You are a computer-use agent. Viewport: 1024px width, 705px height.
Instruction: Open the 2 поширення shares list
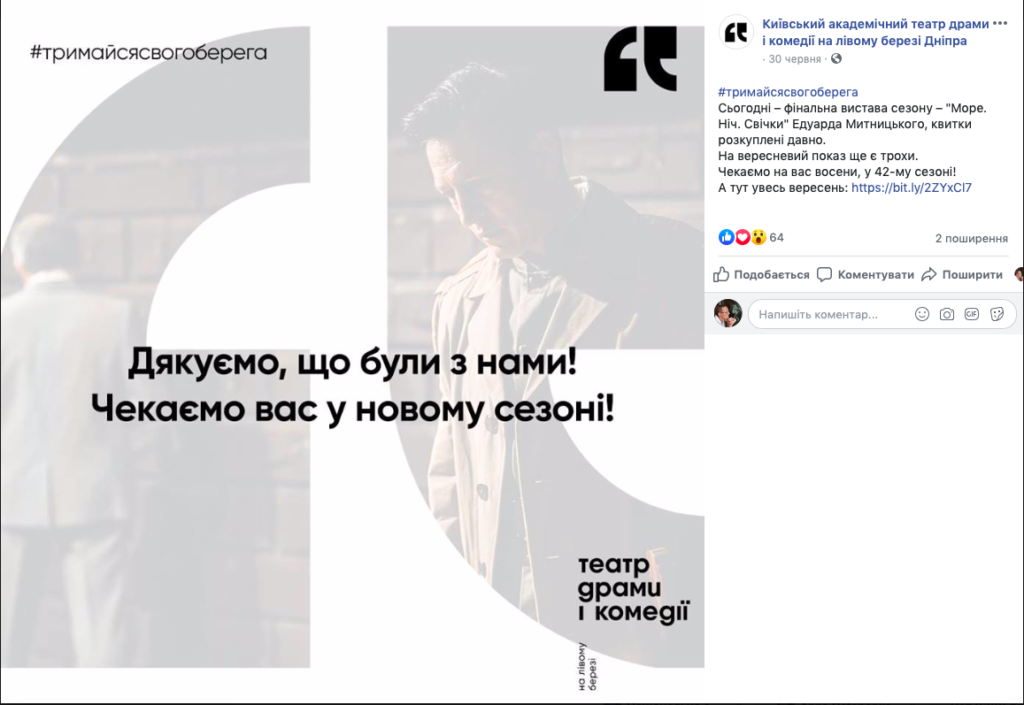pos(971,238)
